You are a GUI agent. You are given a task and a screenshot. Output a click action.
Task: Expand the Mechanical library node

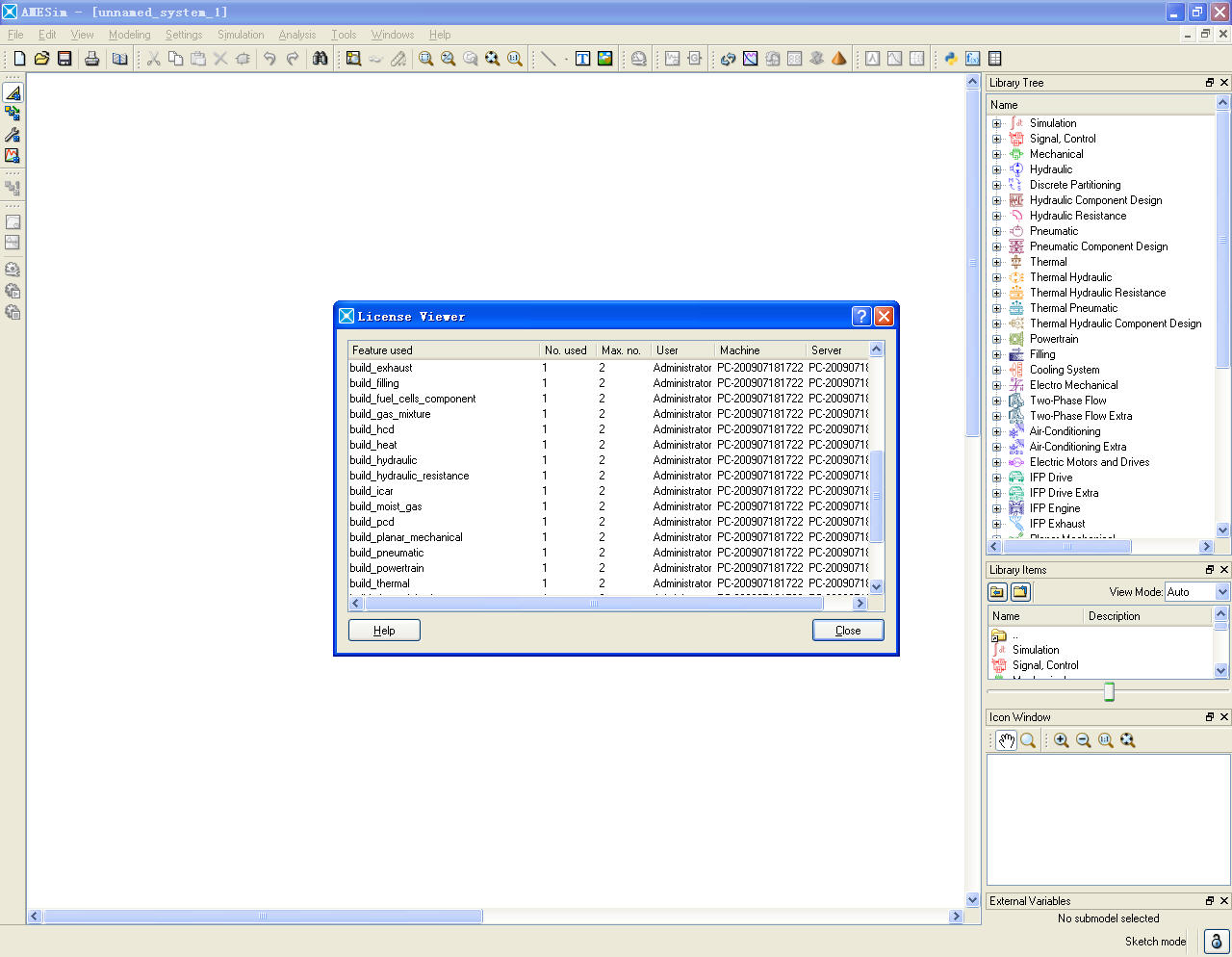click(x=997, y=154)
